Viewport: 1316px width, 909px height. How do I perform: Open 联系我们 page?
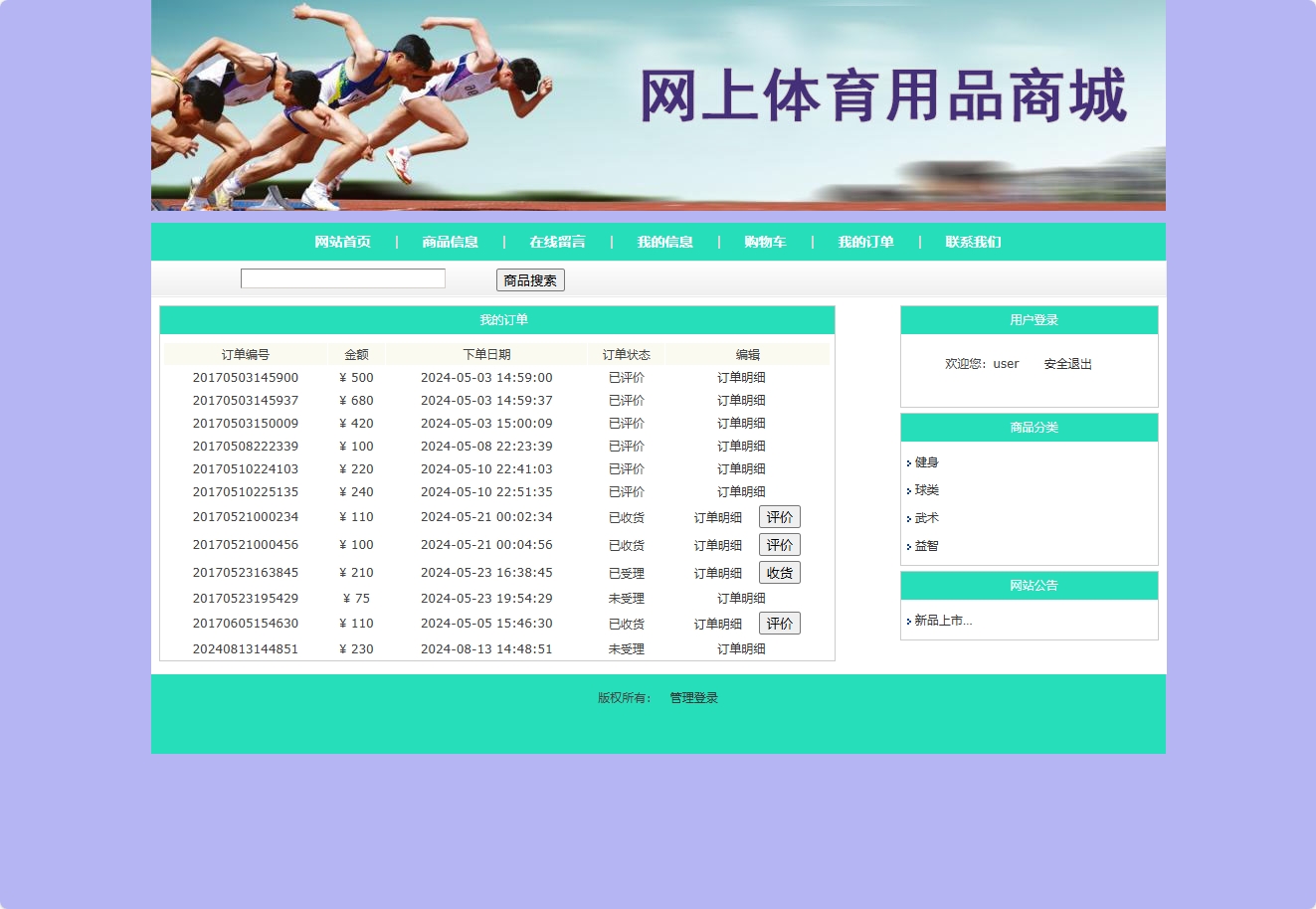975,242
